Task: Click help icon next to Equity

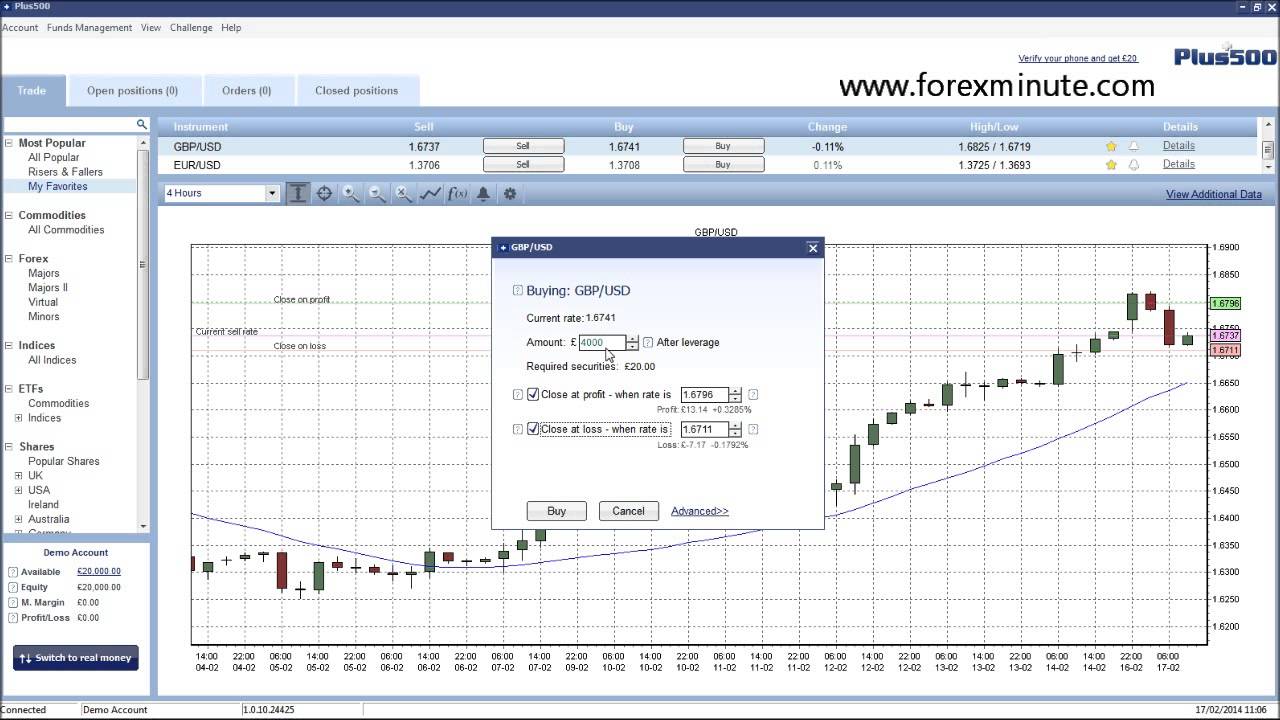Action: click(13, 587)
